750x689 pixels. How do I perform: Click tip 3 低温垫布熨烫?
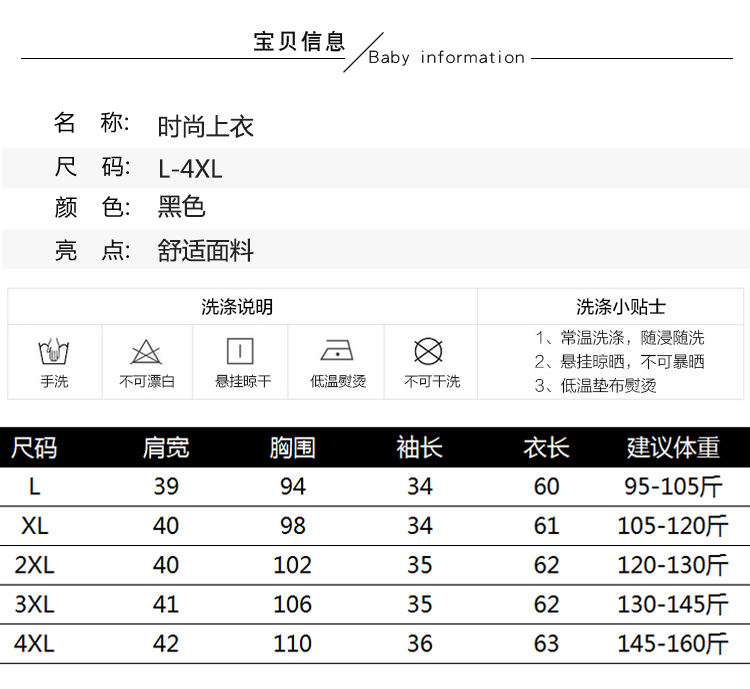coord(596,386)
